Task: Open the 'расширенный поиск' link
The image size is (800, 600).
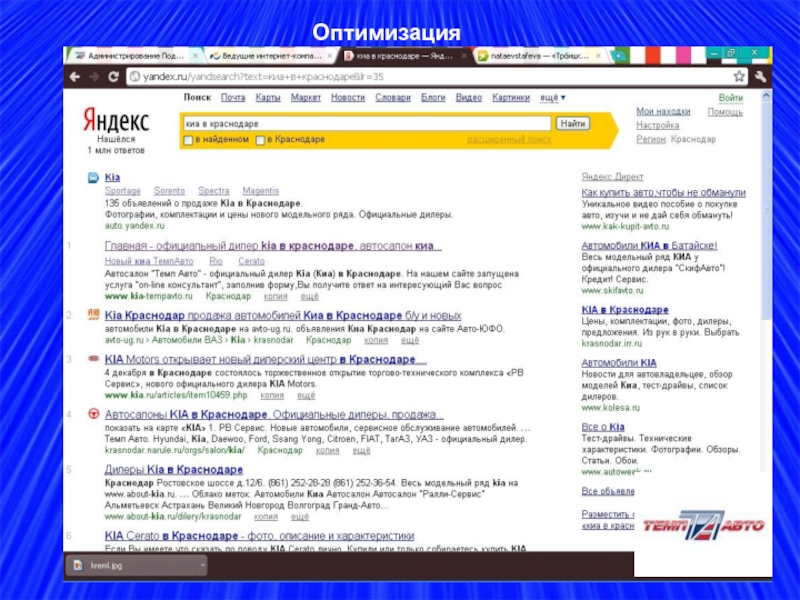Action: pos(509,139)
